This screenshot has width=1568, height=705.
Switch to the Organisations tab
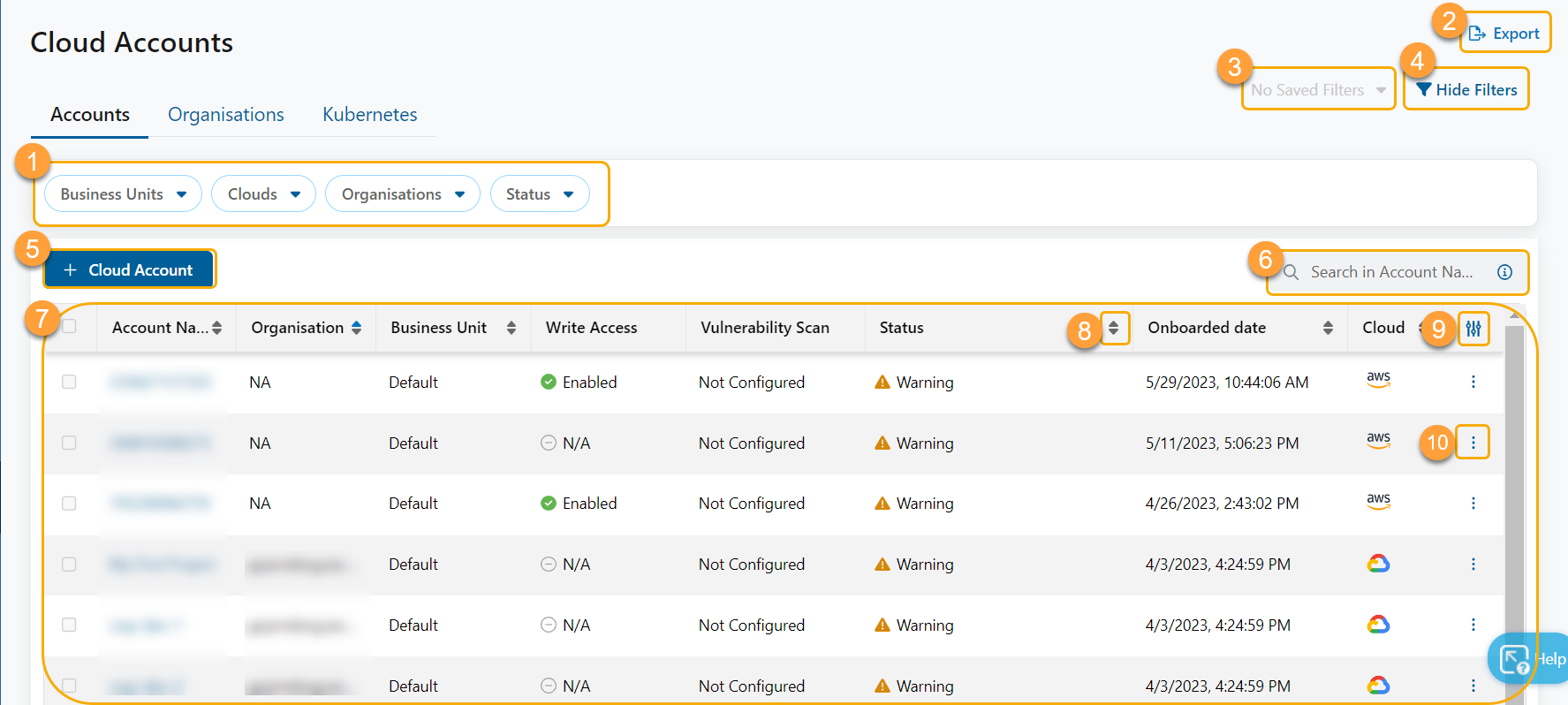pos(226,115)
